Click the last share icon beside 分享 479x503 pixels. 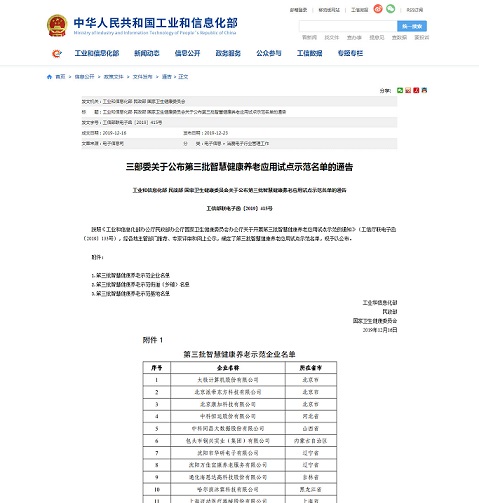tap(424, 90)
